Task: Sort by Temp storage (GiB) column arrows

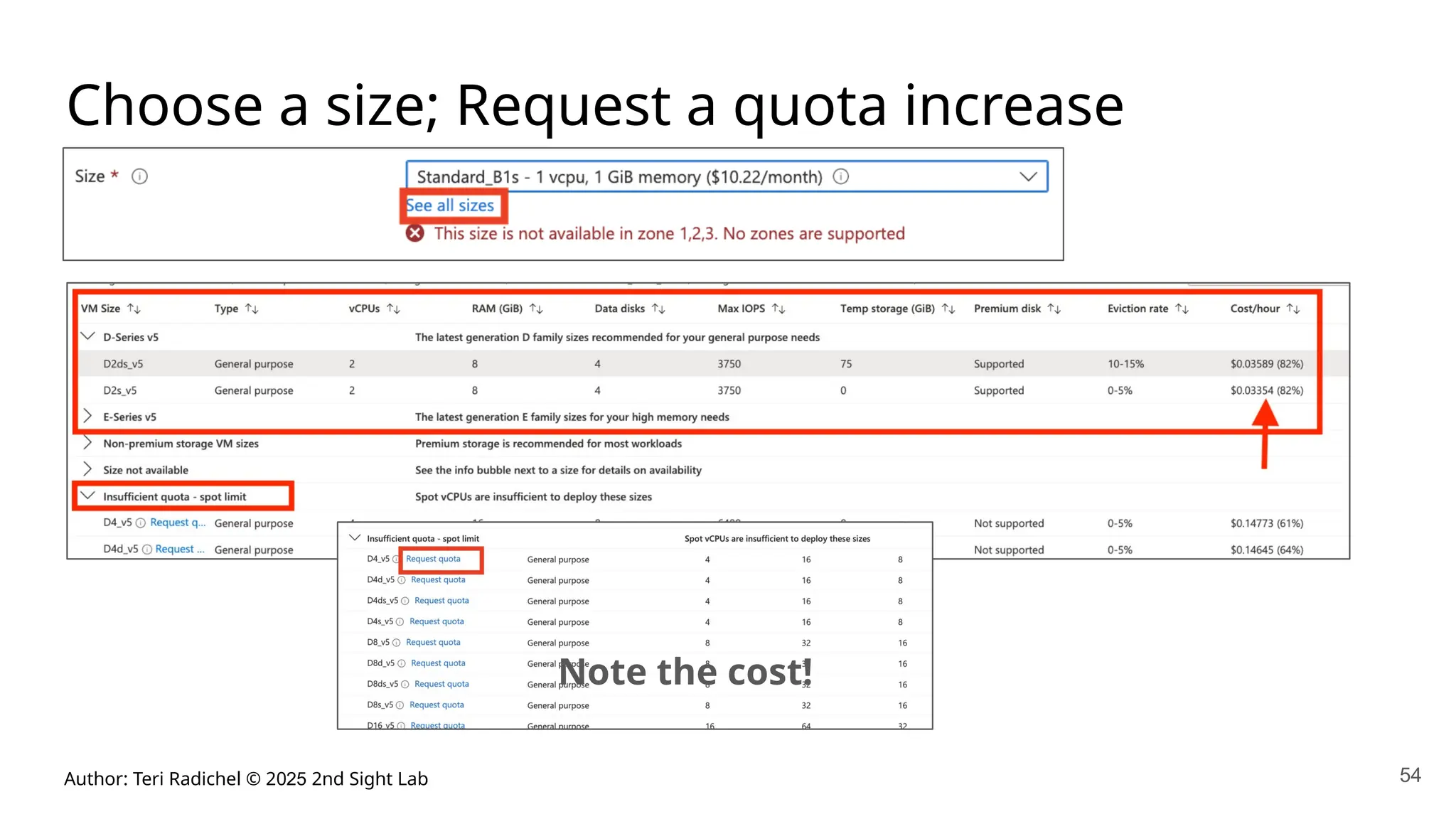Action: pos(948,309)
